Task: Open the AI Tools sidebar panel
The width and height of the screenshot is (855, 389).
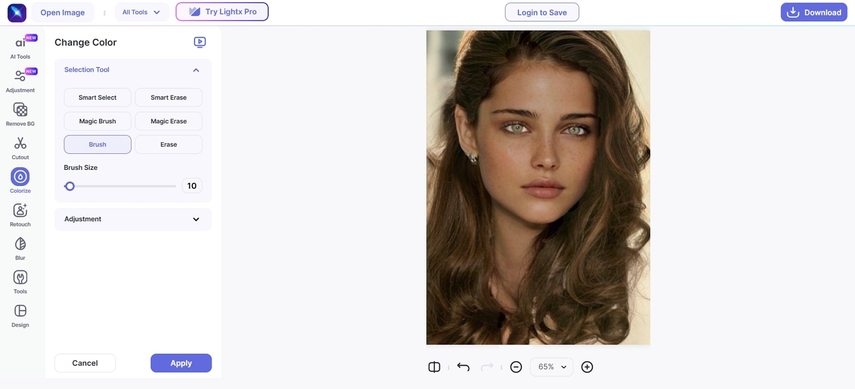Action: (x=20, y=47)
